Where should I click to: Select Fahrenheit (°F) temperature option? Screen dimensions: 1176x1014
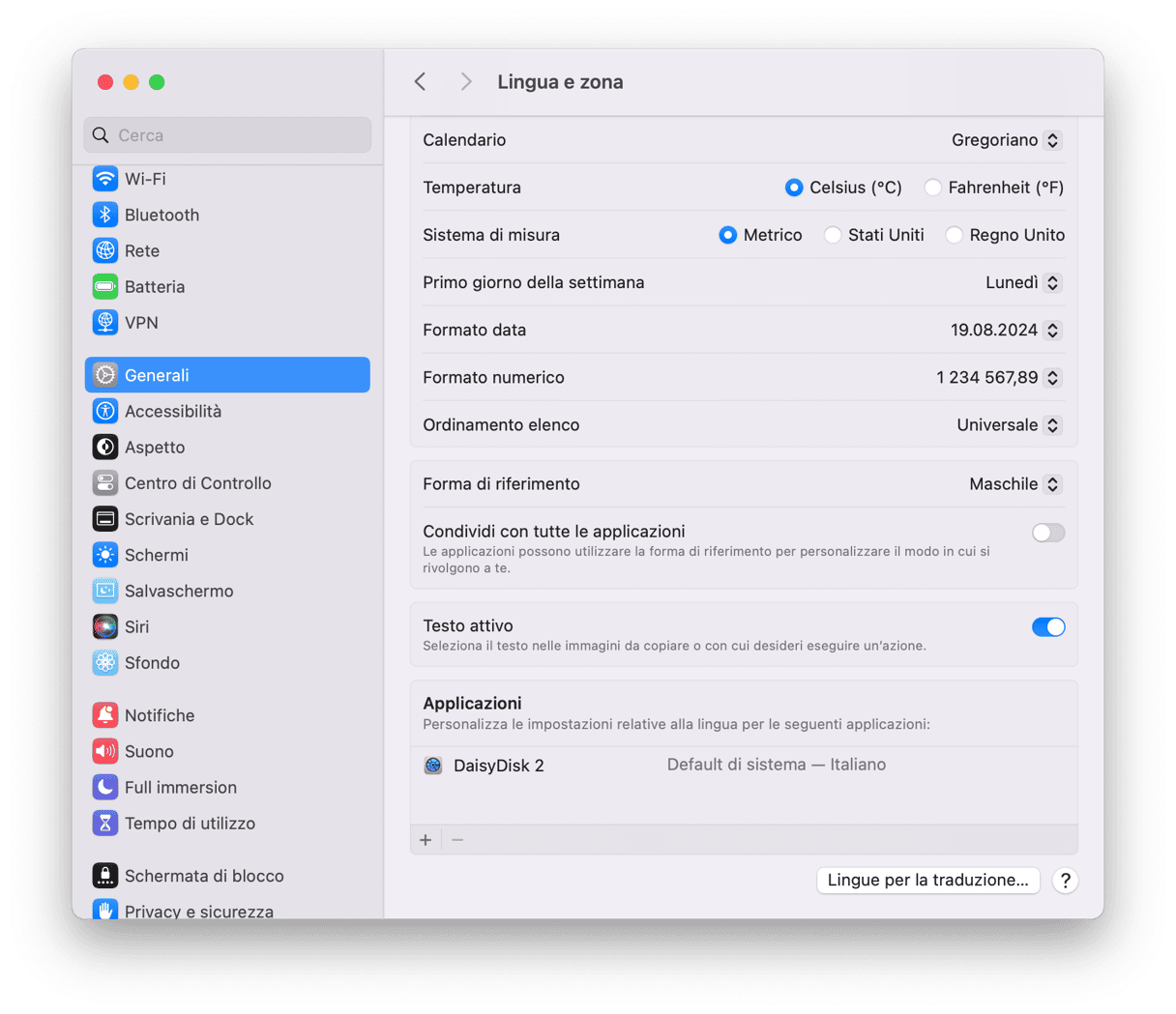point(933,188)
